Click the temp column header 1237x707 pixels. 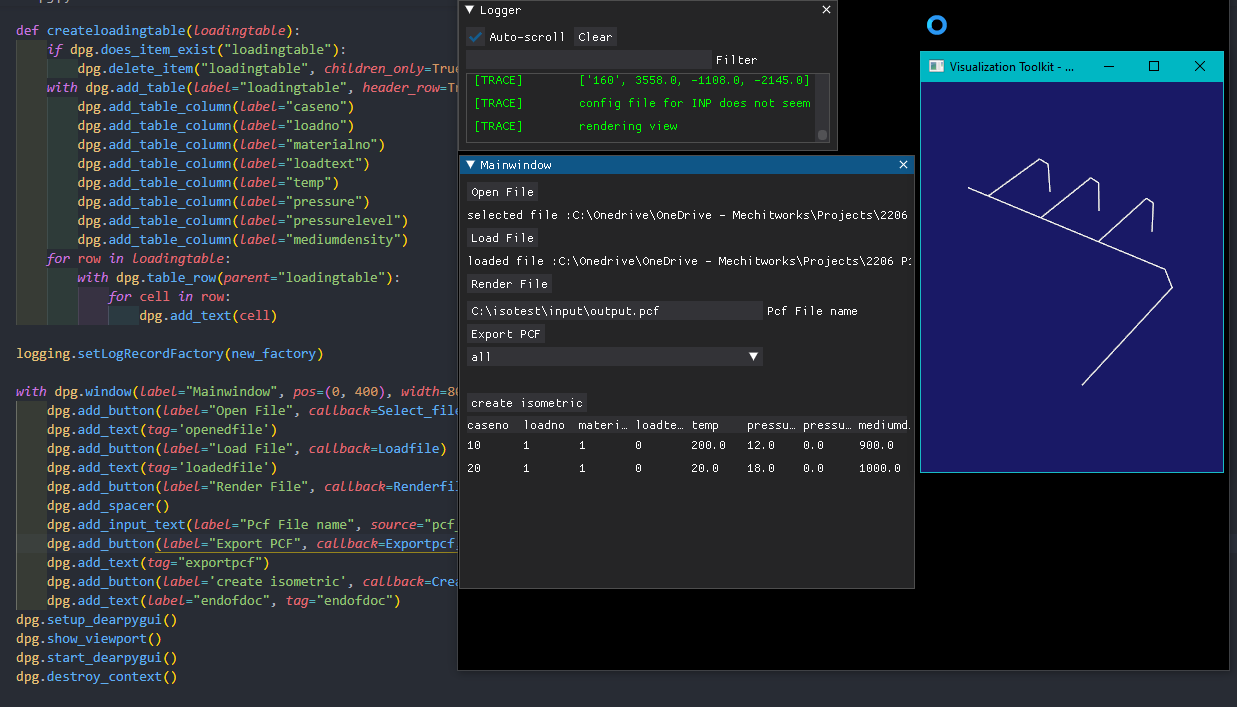pyautogui.click(x=705, y=425)
